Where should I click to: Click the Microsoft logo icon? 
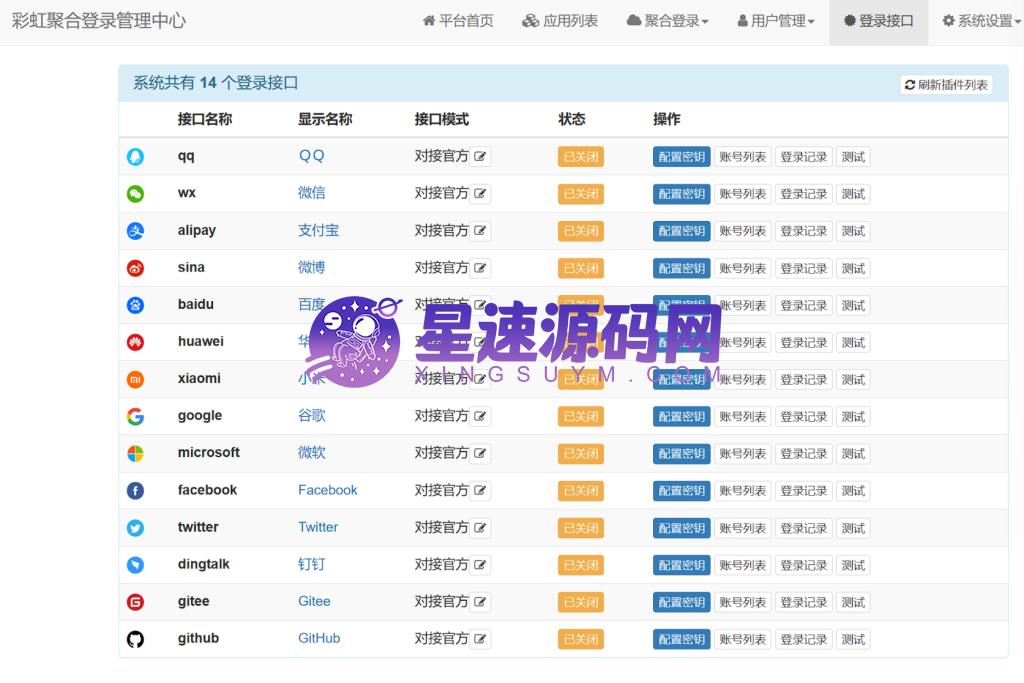[x=135, y=454]
